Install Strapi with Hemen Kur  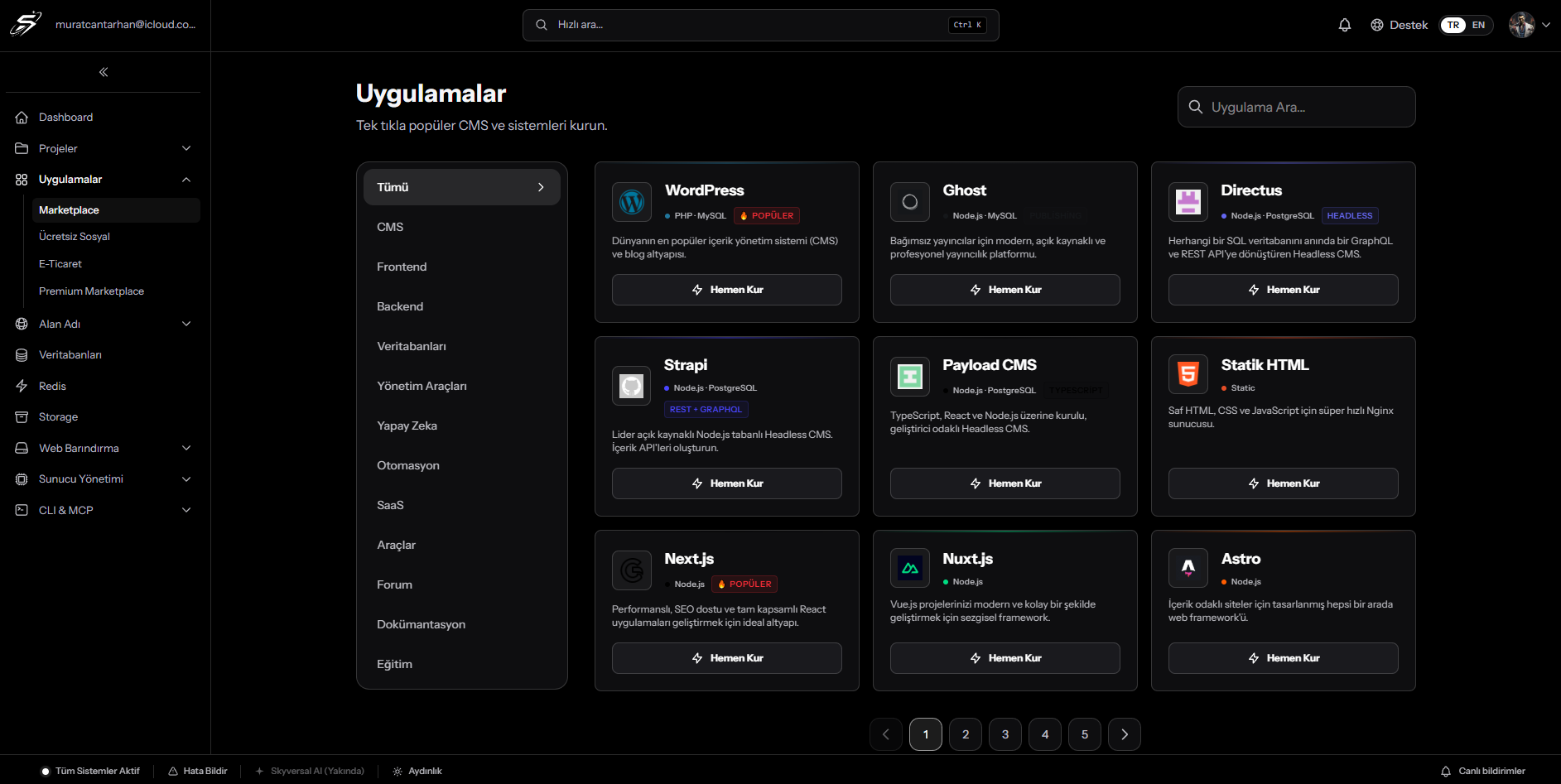coord(727,483)
